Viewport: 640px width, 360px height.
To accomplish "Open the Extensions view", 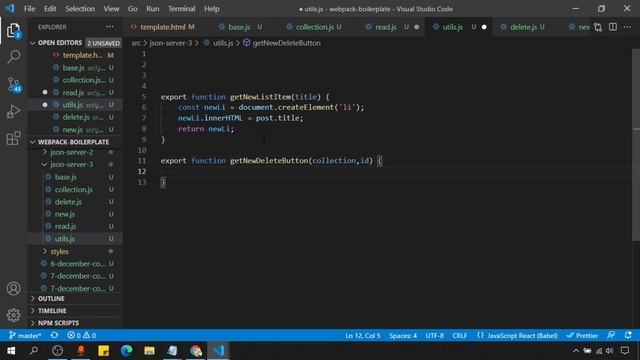I will coord(13,138).
